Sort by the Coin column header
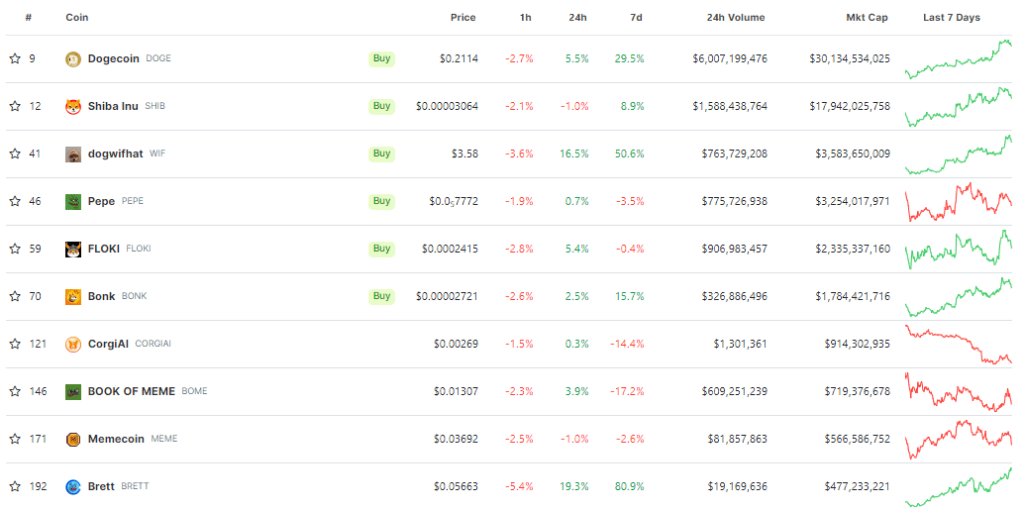Image resolution: width=1024 pixels, height=509 pixels. click(76, 18)
